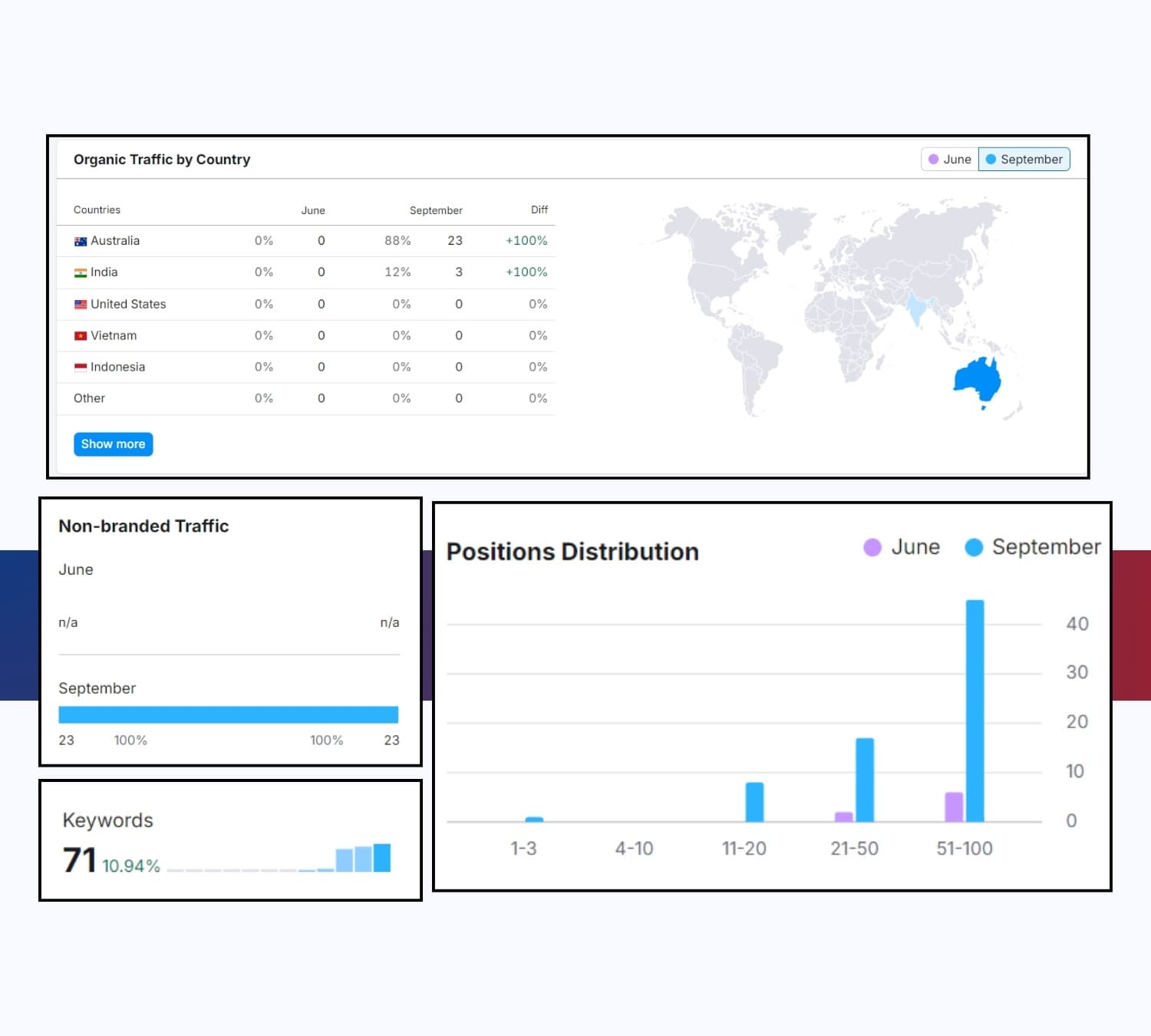Click the 51-100 axis label
This screenshot has height=1036, width=1151.
pos(965,849)
